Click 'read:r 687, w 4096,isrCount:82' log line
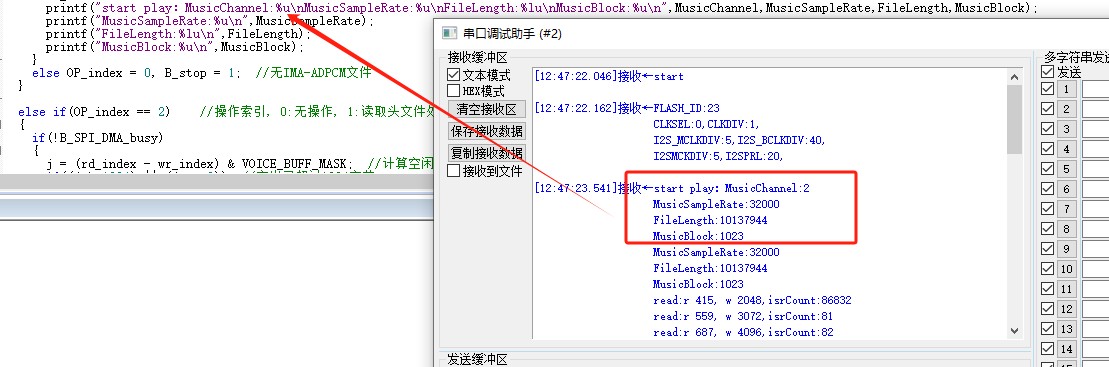This screenshot has height=367, width=1109. click(743, 332)
